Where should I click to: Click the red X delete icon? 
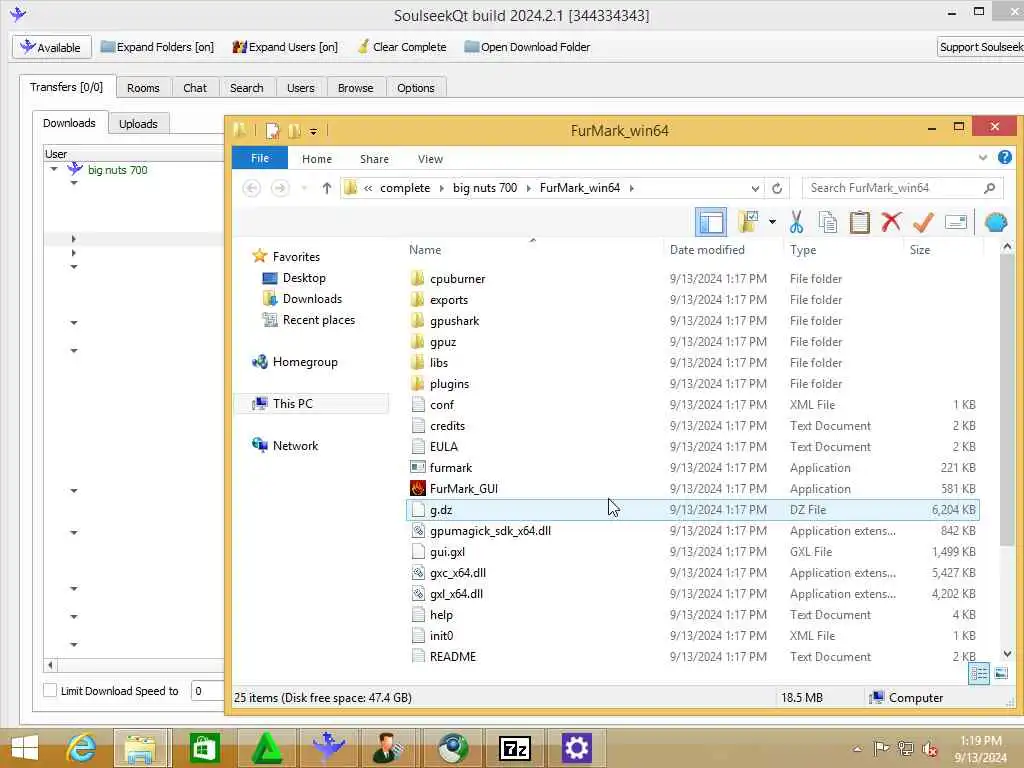(891, 222)
